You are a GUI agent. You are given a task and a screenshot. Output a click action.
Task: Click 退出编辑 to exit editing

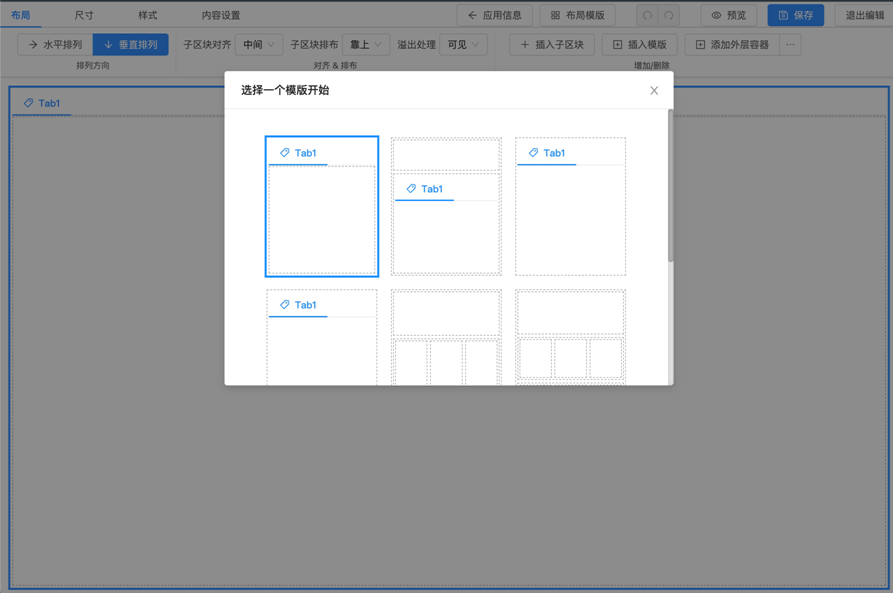pyautogui.click(x=864, y=15)
